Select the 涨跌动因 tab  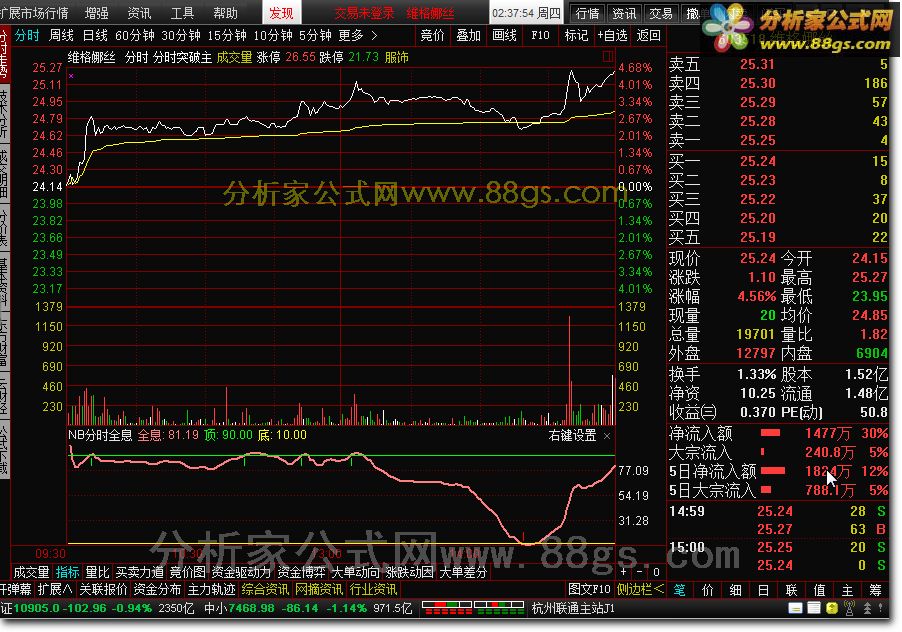pyautogui.click(x=410, y=572)
